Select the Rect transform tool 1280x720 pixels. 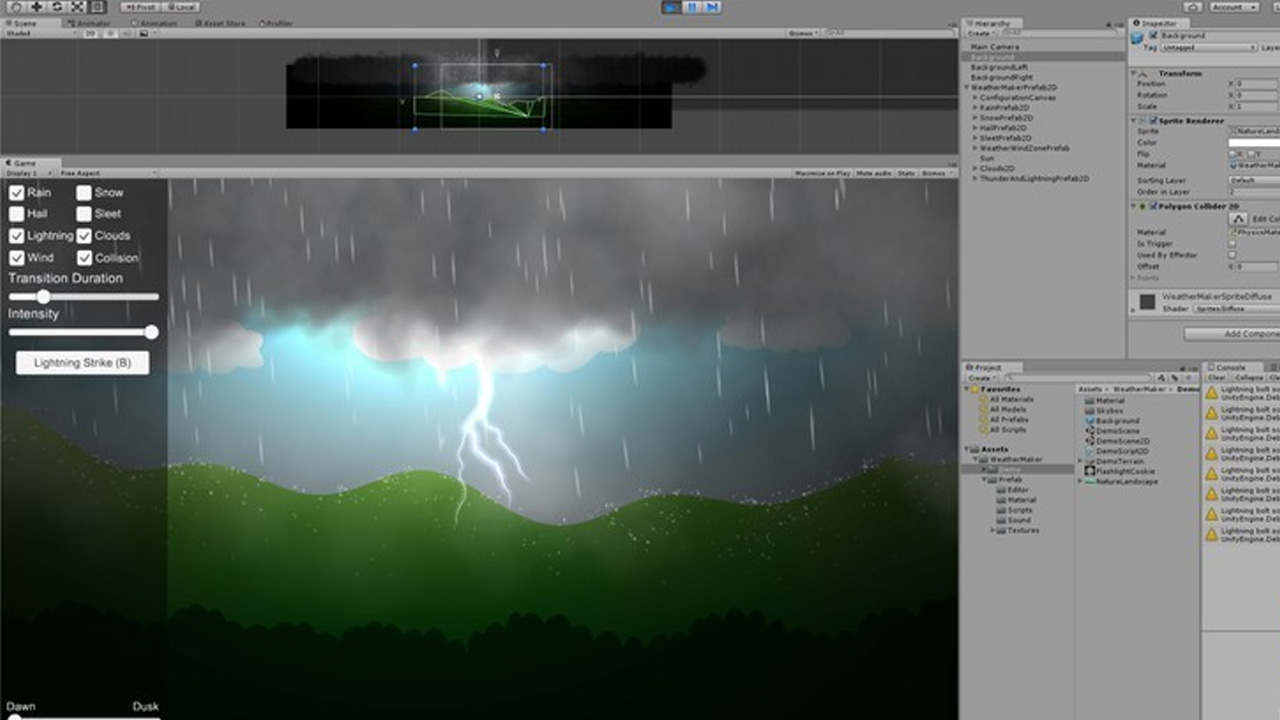pyautogui.click(x=98, y=7)
